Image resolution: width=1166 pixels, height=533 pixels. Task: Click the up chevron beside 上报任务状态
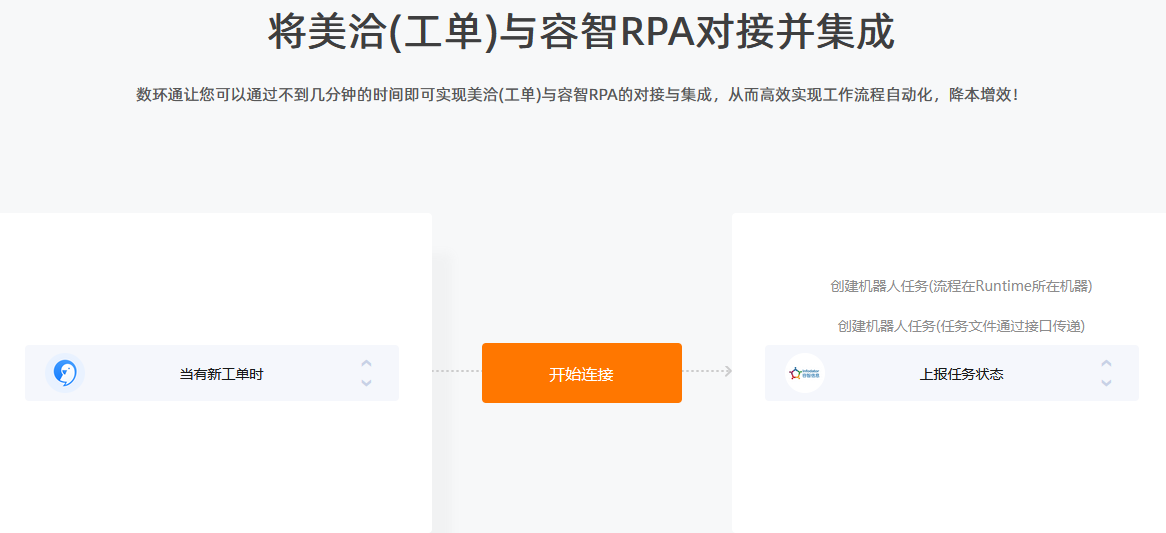1107,364
